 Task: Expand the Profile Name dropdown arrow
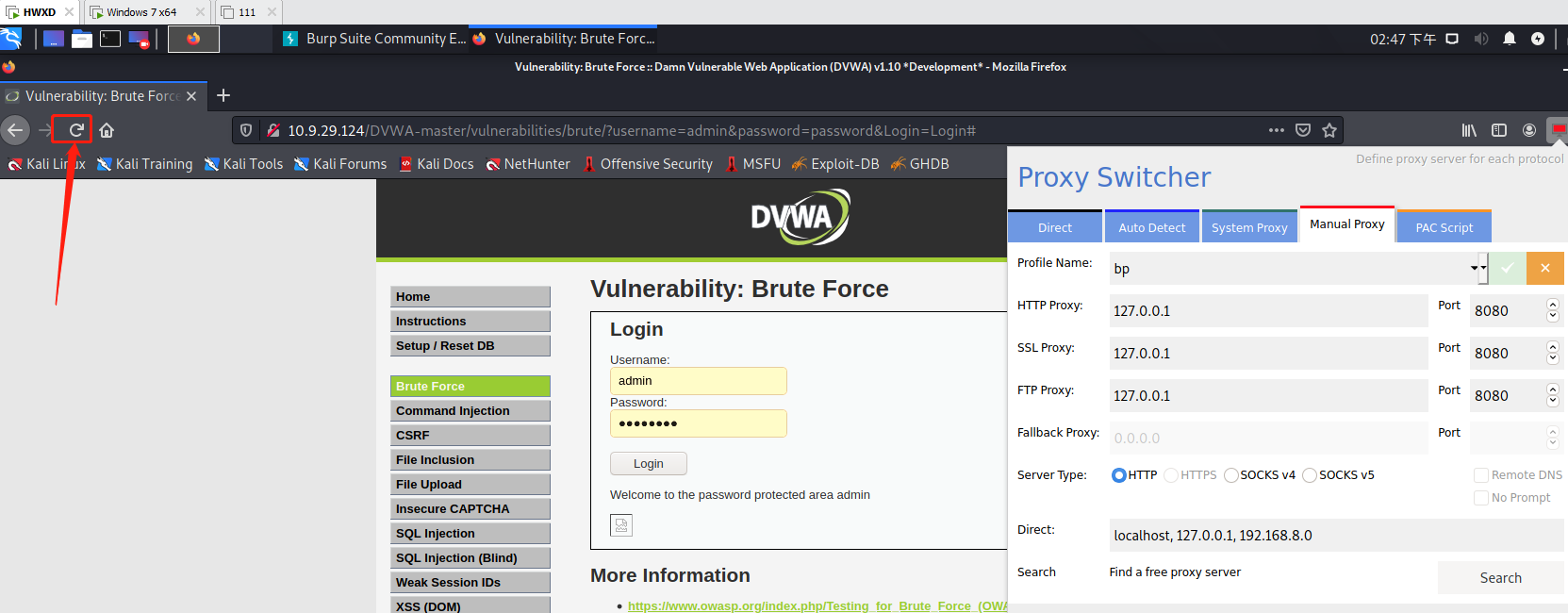coord(1477,268)
